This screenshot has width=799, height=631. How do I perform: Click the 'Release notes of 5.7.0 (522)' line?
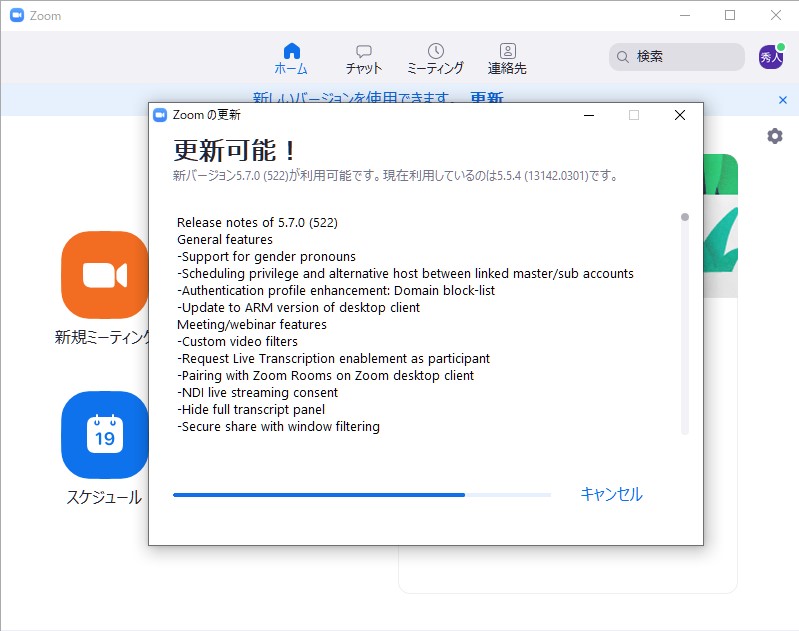click(257, 223)
